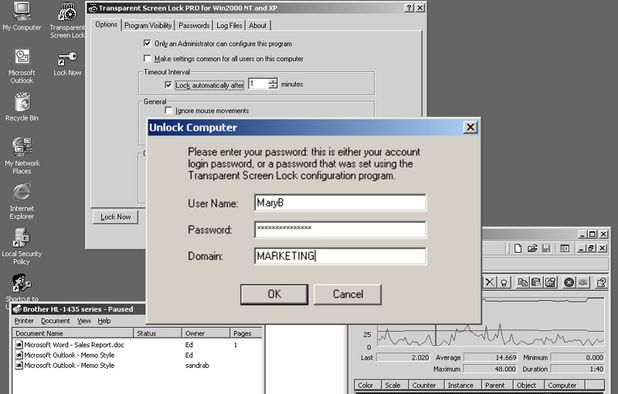
Task: Increase timeout minutes with spinner up arrow
Action: pos(273,81)
